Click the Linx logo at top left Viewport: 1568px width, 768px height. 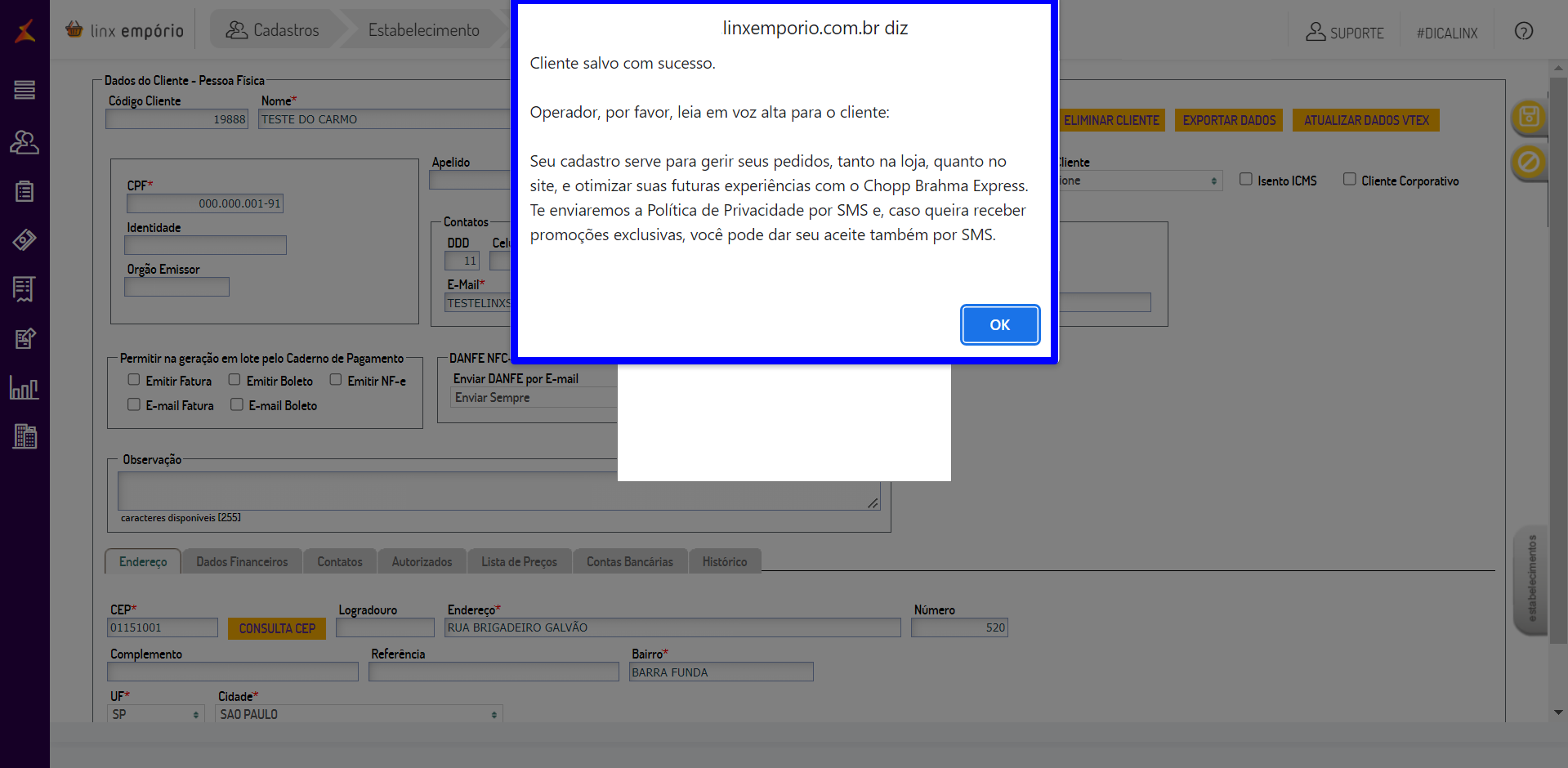(x=25, y=31)
